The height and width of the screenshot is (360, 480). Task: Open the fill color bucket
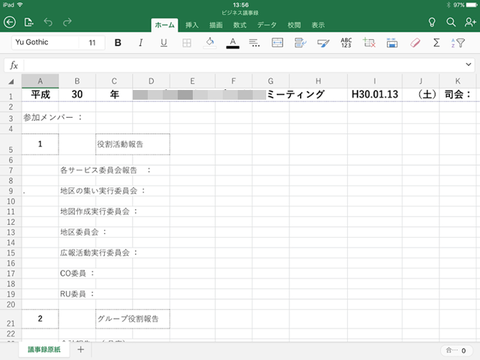point(210,43)
